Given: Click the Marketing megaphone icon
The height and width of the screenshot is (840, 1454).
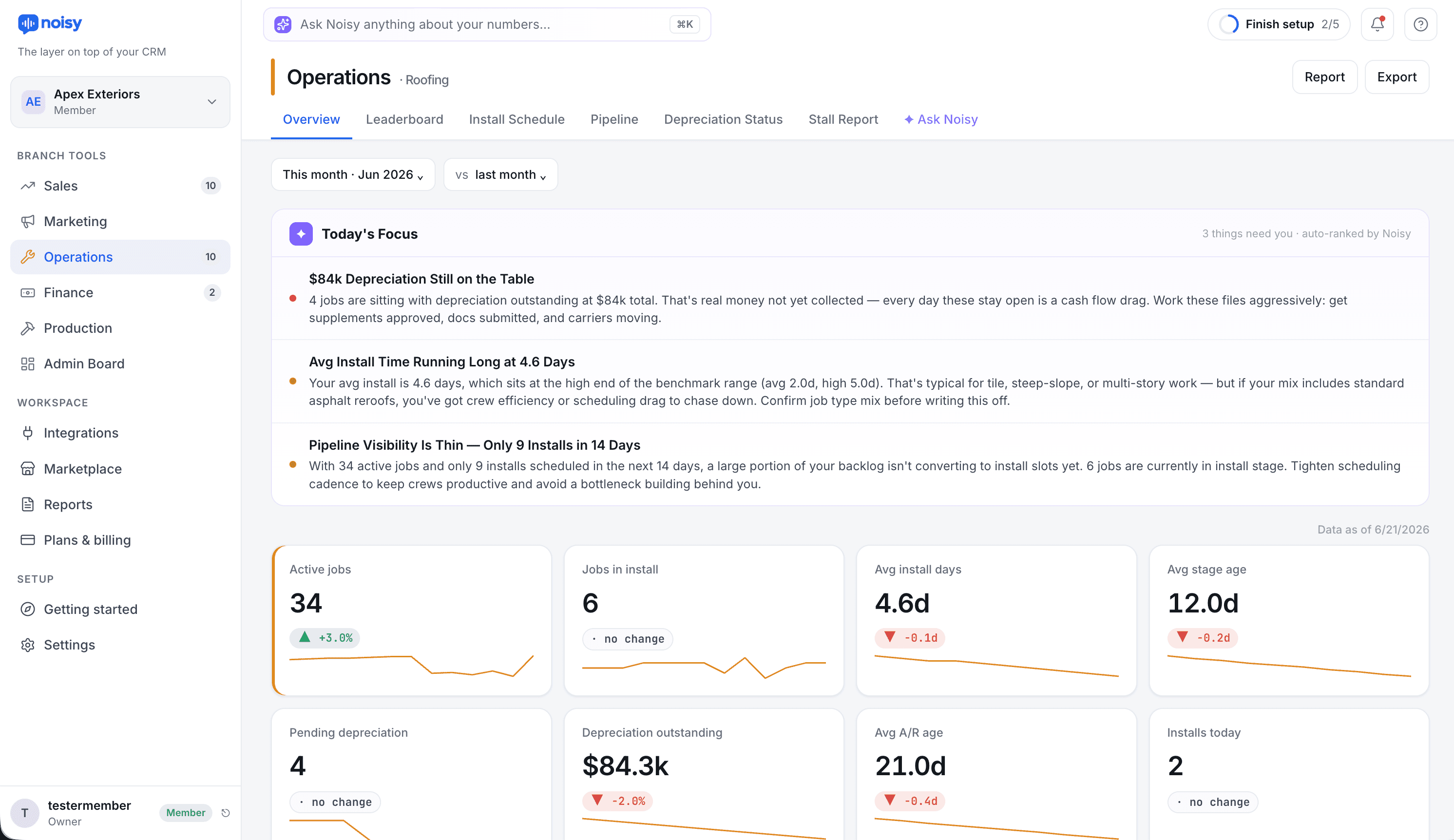Looking at the screenshot, I should click(28, 222).
